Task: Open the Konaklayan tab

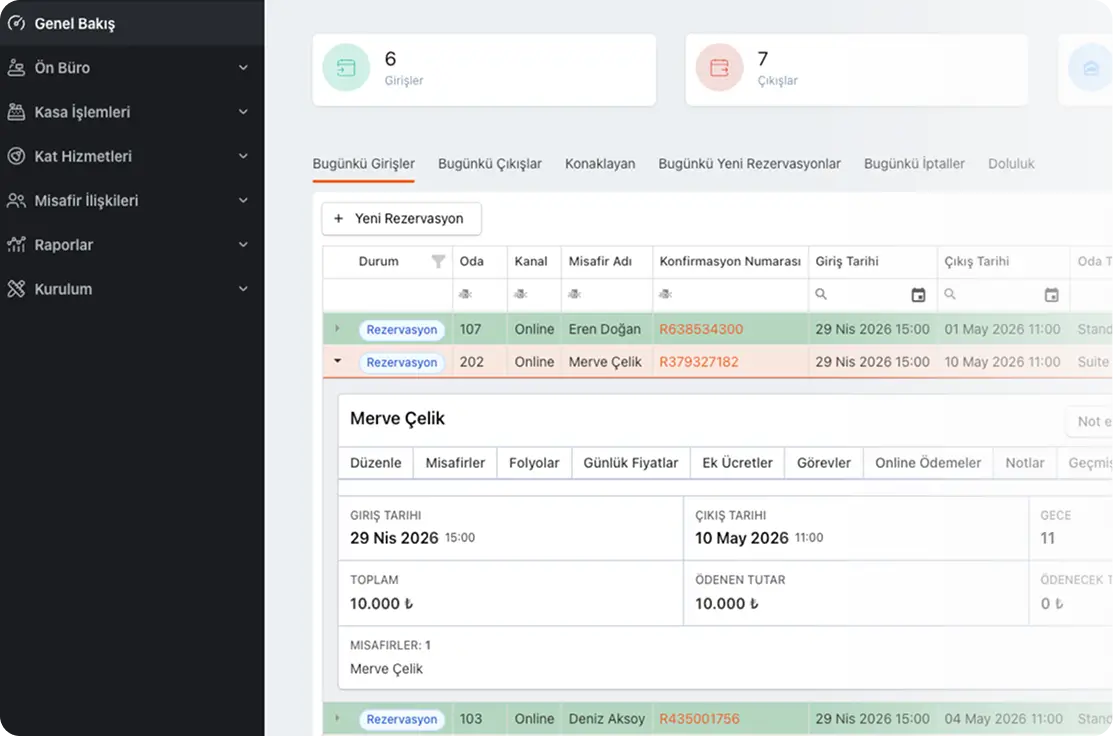Action: [600, 163]
